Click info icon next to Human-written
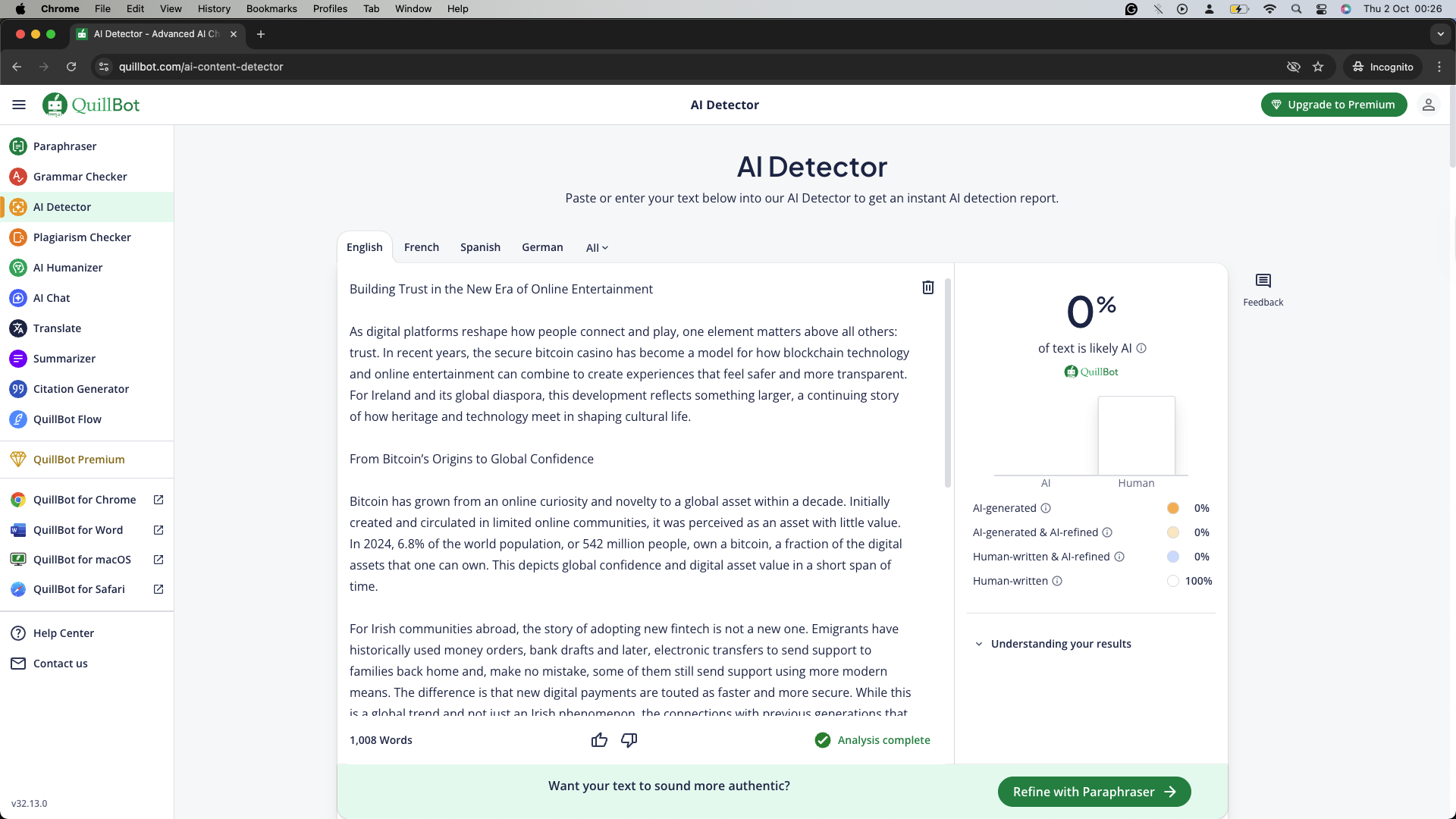This screenshot has height=819, width=1456. point(1057,581)
